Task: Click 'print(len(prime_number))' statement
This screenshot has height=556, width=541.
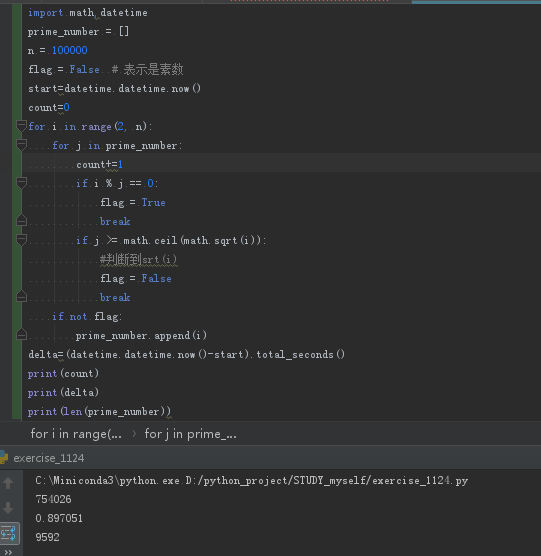Action: (100, 411)
